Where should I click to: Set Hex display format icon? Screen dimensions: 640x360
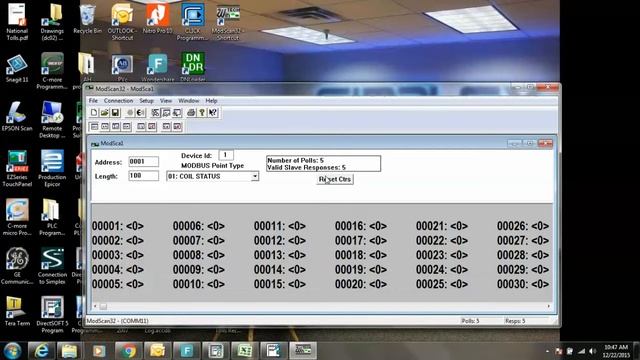pos(116,127)
